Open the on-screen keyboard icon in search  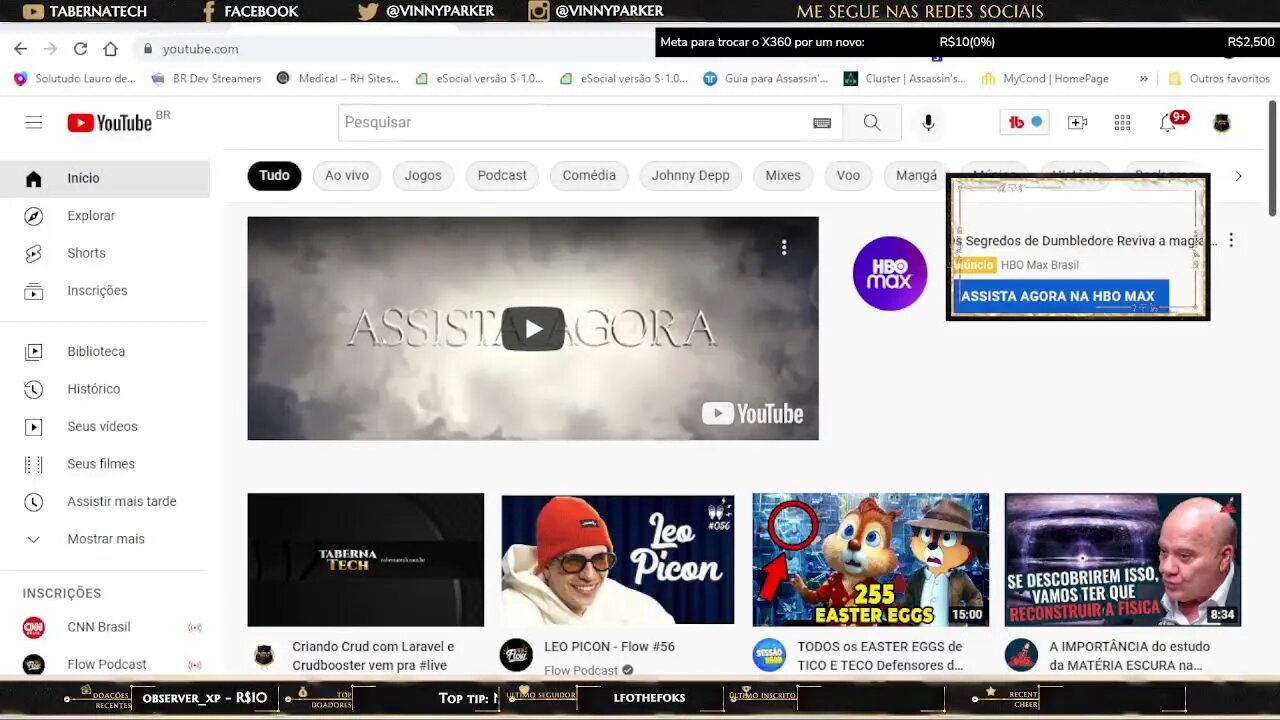click(x=822, y=122)
